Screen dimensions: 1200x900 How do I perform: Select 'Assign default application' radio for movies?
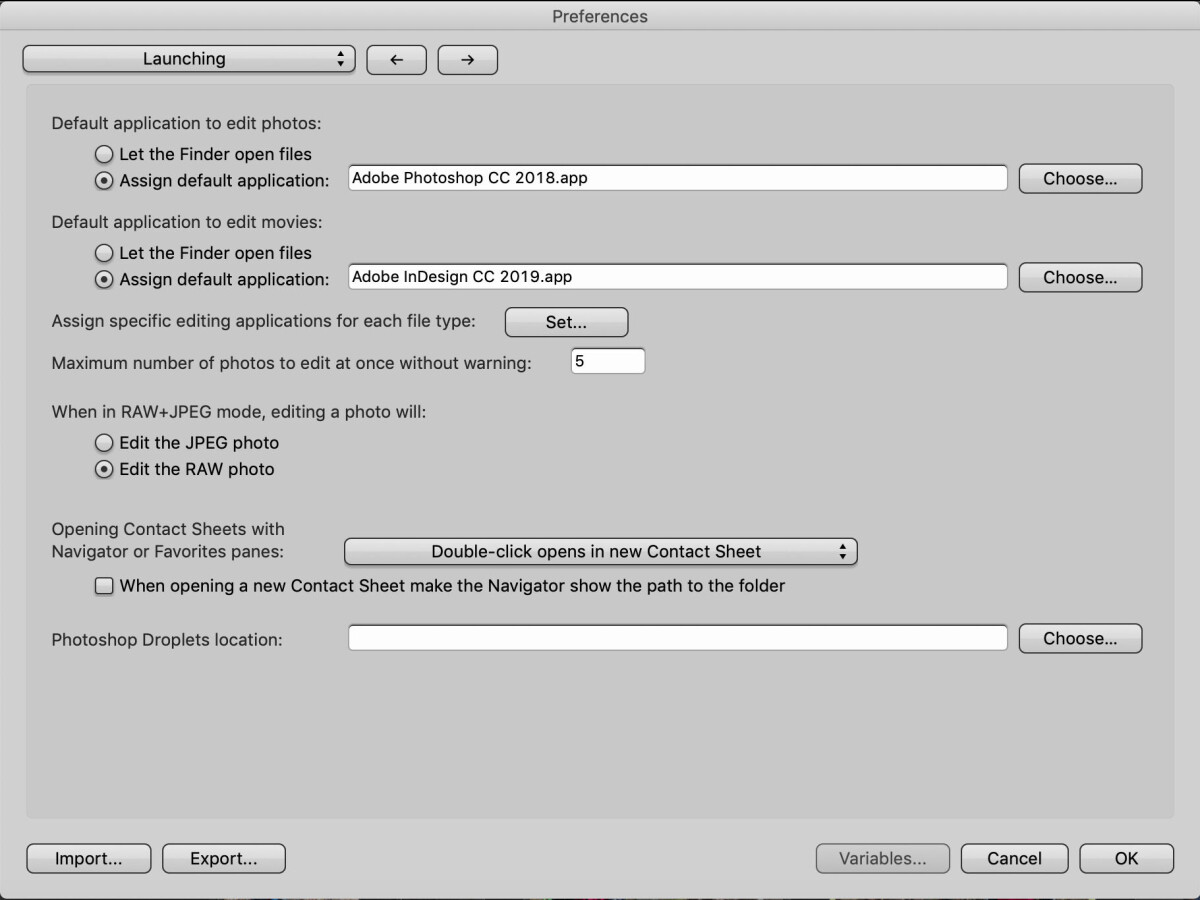click(x=104, y=280)
